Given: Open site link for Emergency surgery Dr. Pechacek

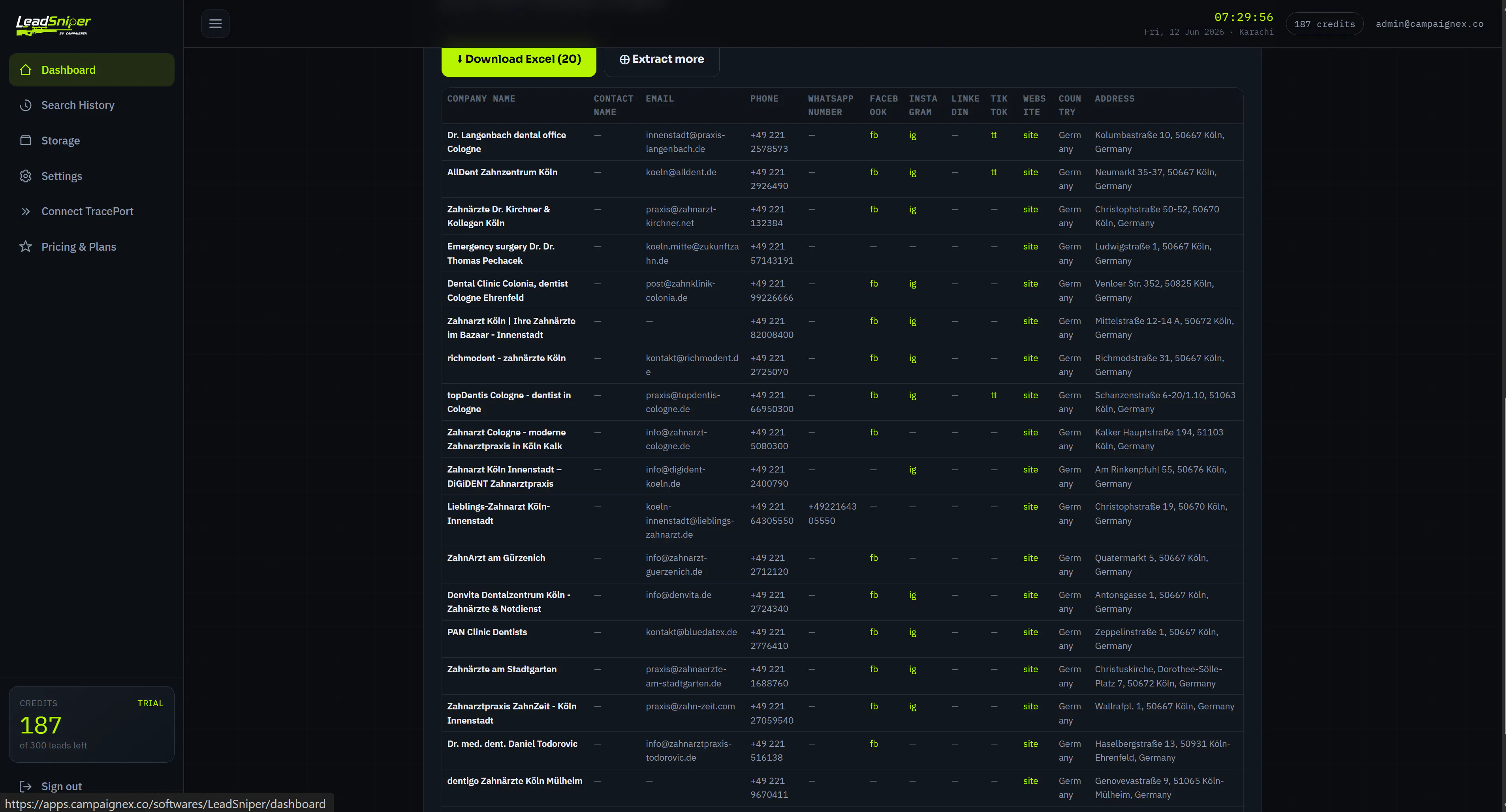Looking at the screenshot, I should click(x=1030, y=246).
